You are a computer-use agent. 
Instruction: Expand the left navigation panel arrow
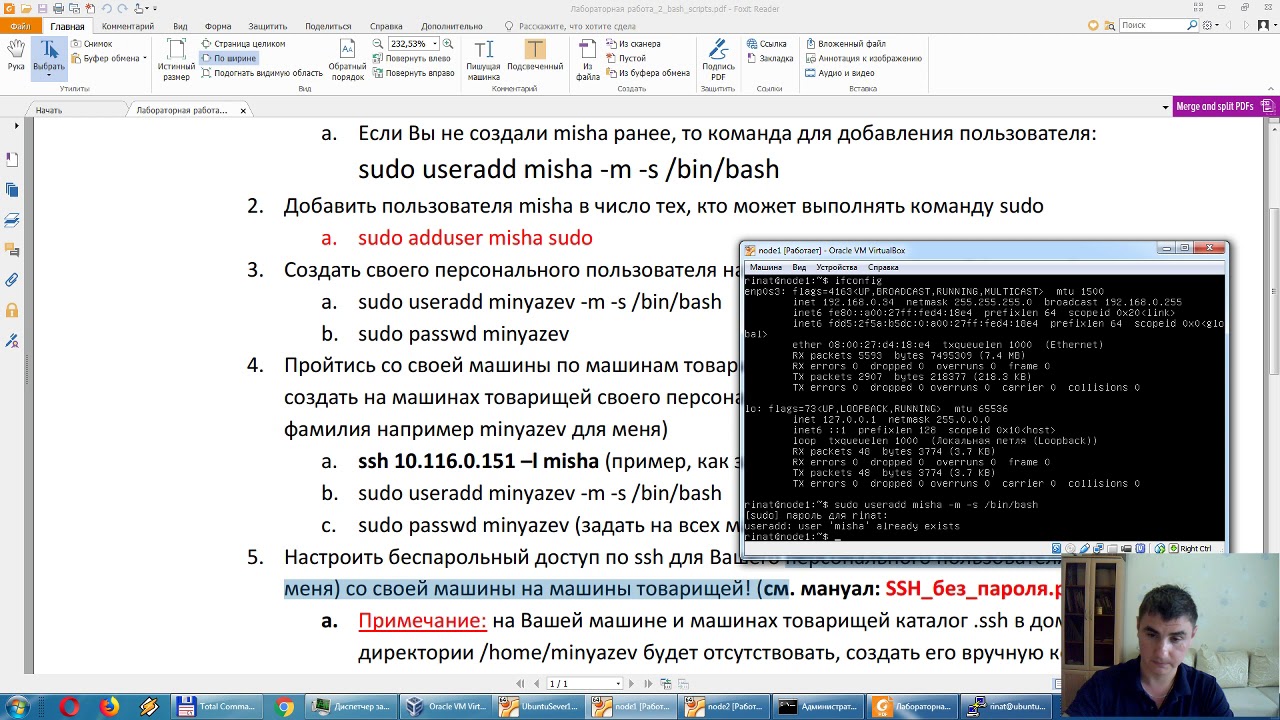click(16, 125)
